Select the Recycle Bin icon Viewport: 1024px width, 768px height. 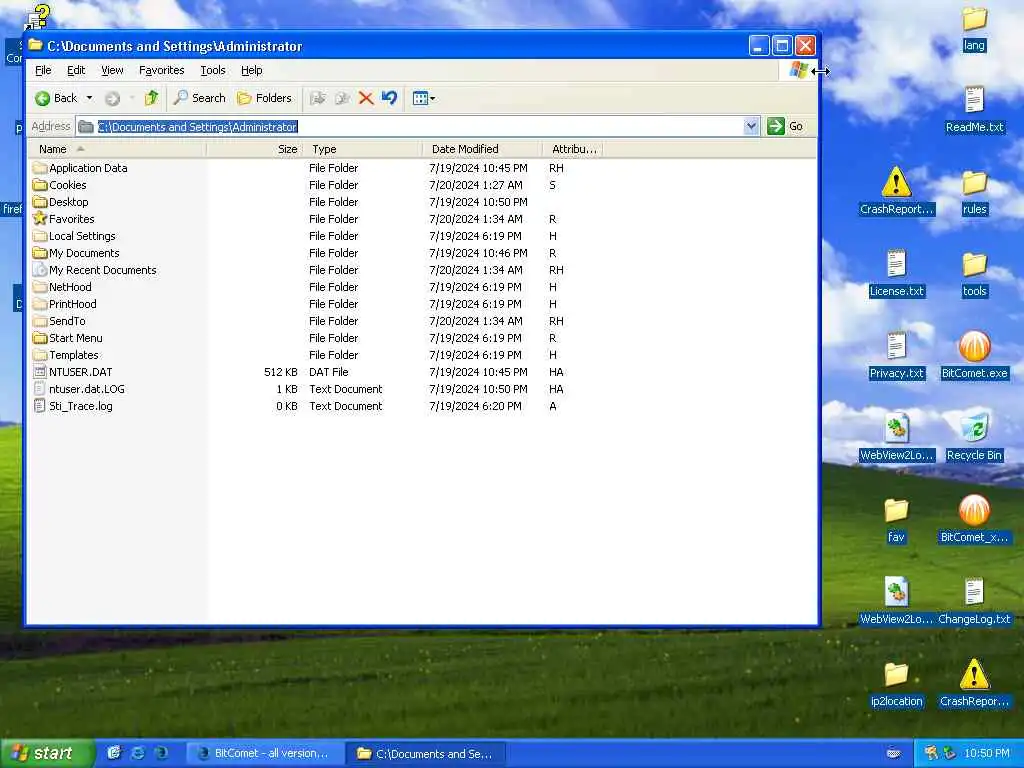(974, 438)
